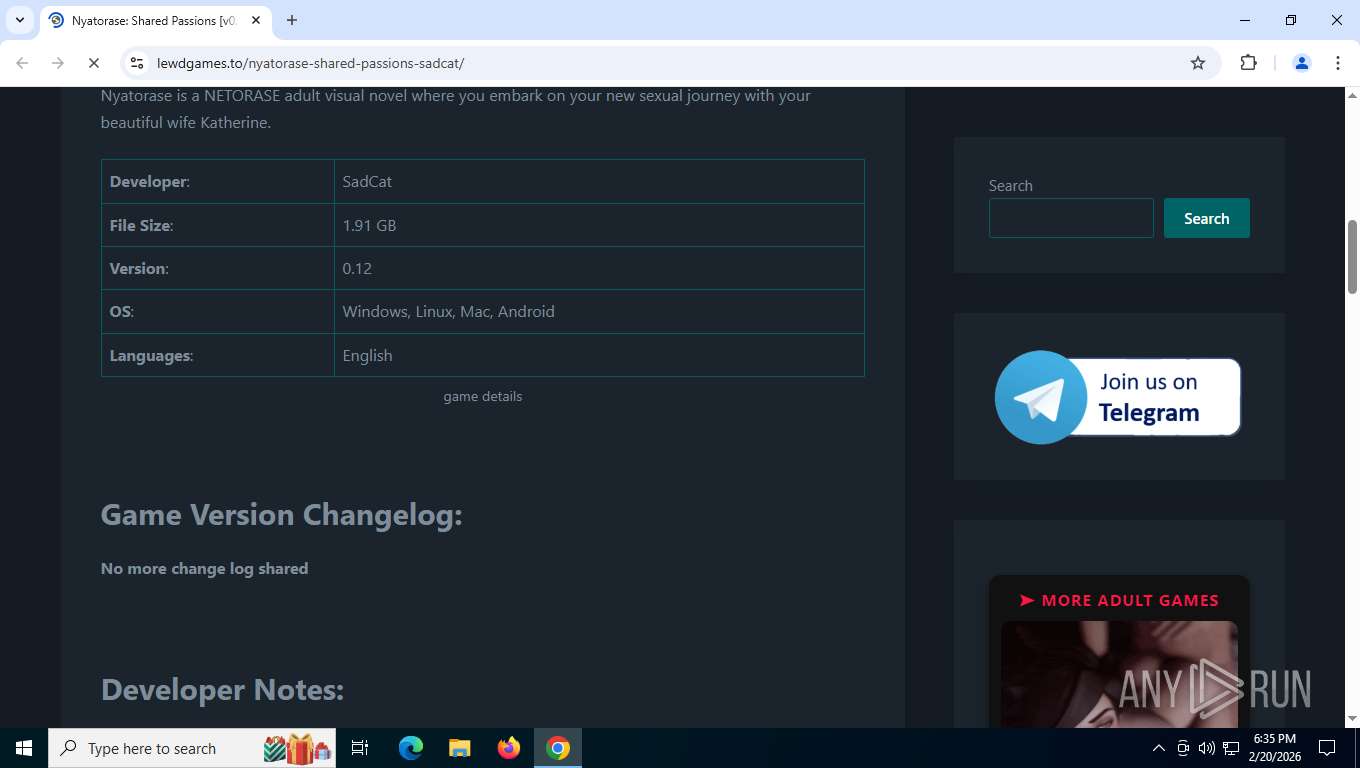Open Chrome three-dot menu

coord(1338,63)
